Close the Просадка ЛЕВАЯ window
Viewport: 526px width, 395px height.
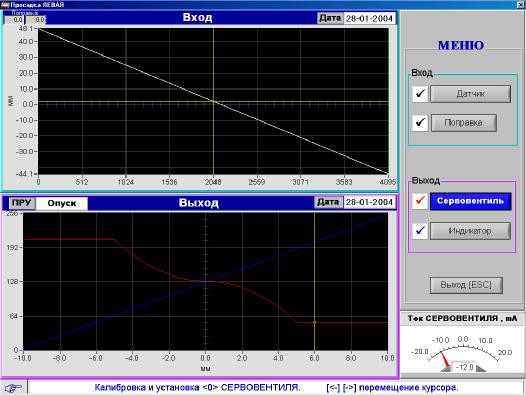coord(521,5)
